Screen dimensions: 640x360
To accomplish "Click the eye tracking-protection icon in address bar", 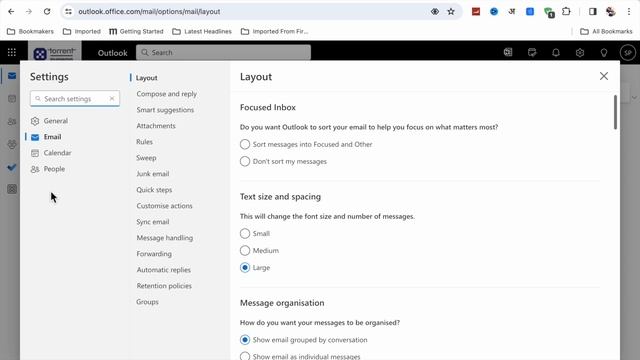I will pos(435,11).
